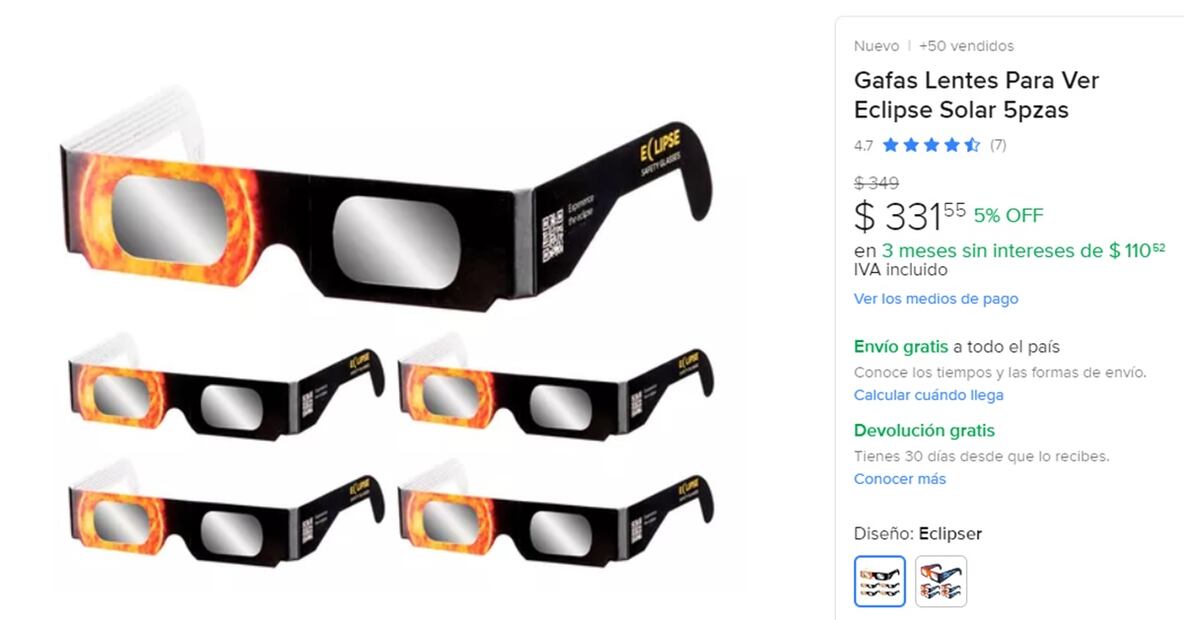Choose the second design variant thumbnail
Screen dimensions: 1184x620
pyautogui.click(x=941, y=581)
